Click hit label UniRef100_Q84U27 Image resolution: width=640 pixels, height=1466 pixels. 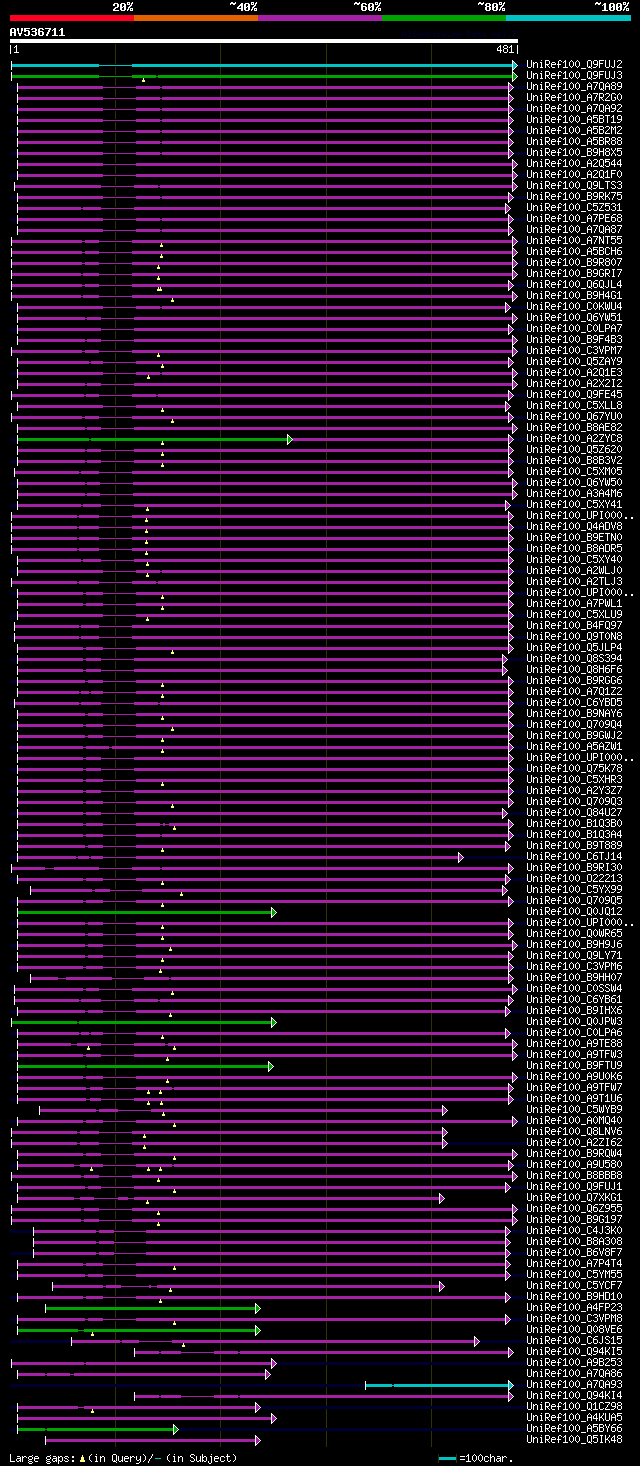coord(575,812)
